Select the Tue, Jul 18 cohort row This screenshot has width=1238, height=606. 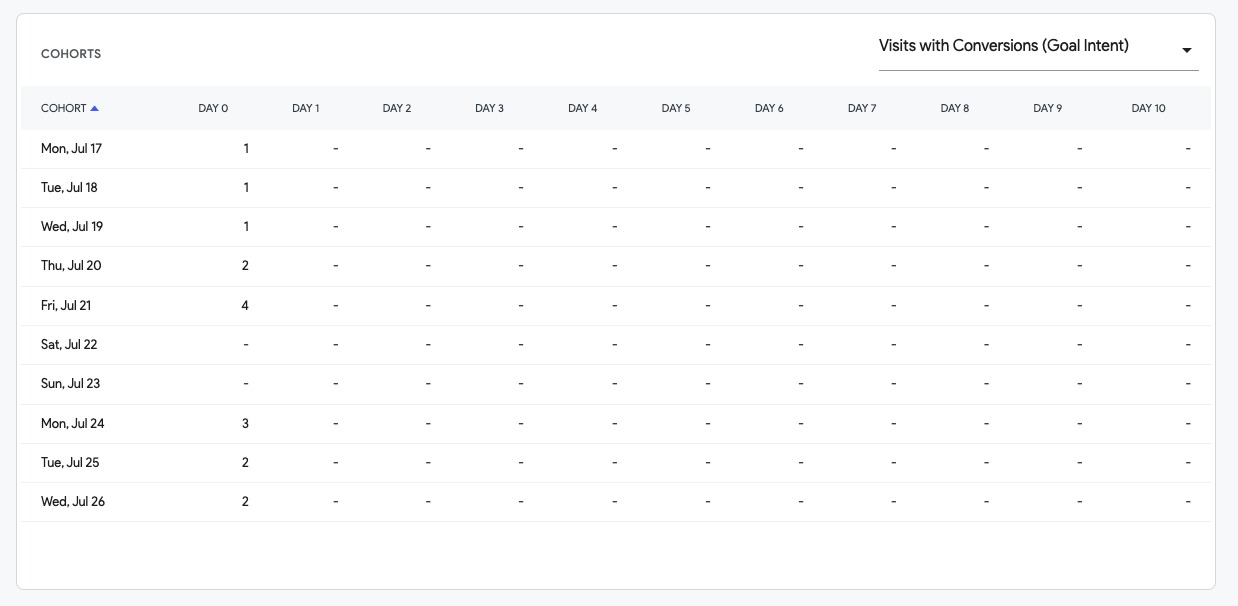click(616, 188)
